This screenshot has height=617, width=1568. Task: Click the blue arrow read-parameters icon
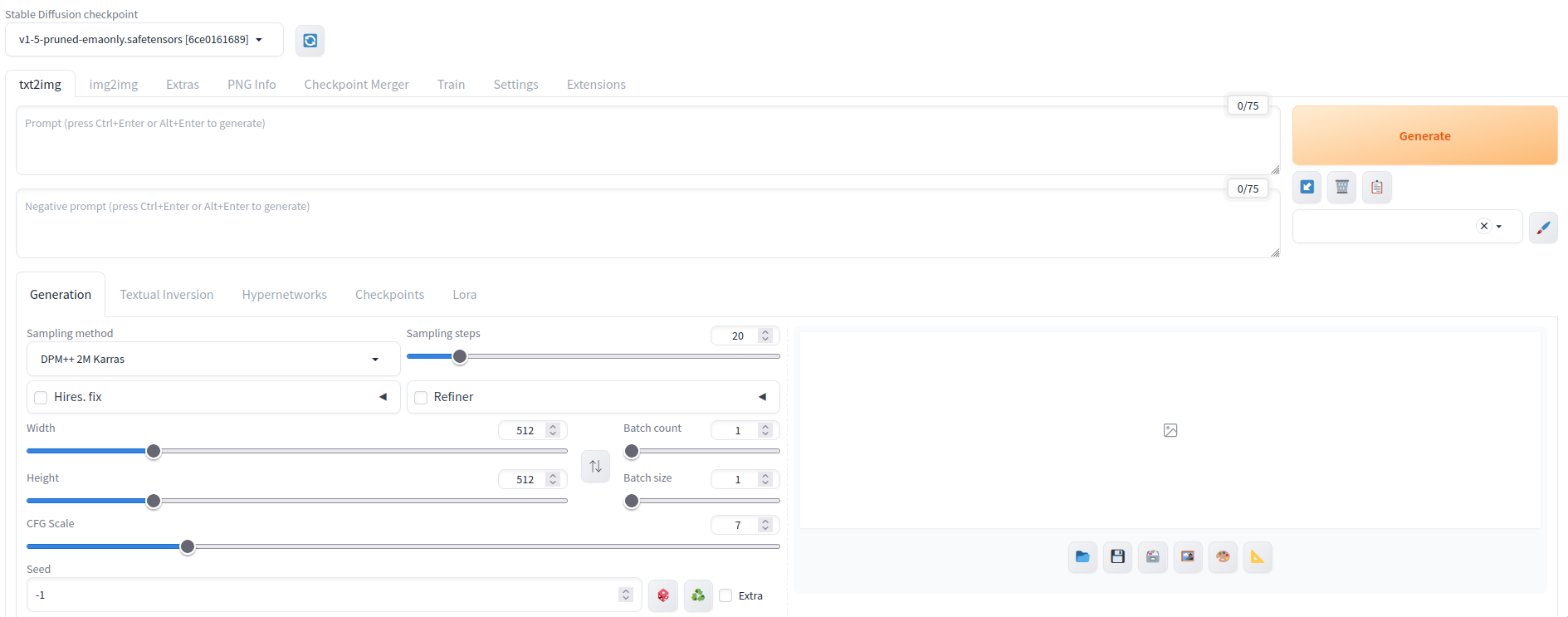pyautogui.click(x=1307, y=187)
